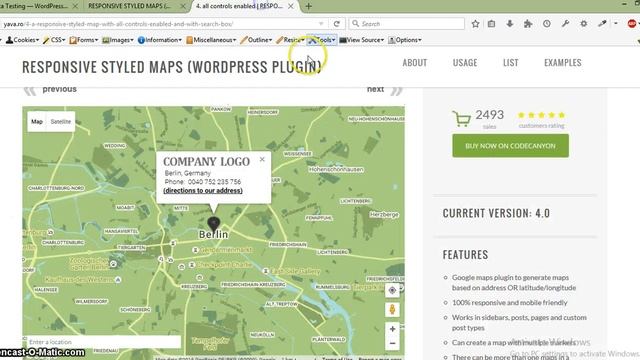This screenshot has width=640, height=360.
Task: Select the eyedropper color picker icon
Action: [602, 24]
